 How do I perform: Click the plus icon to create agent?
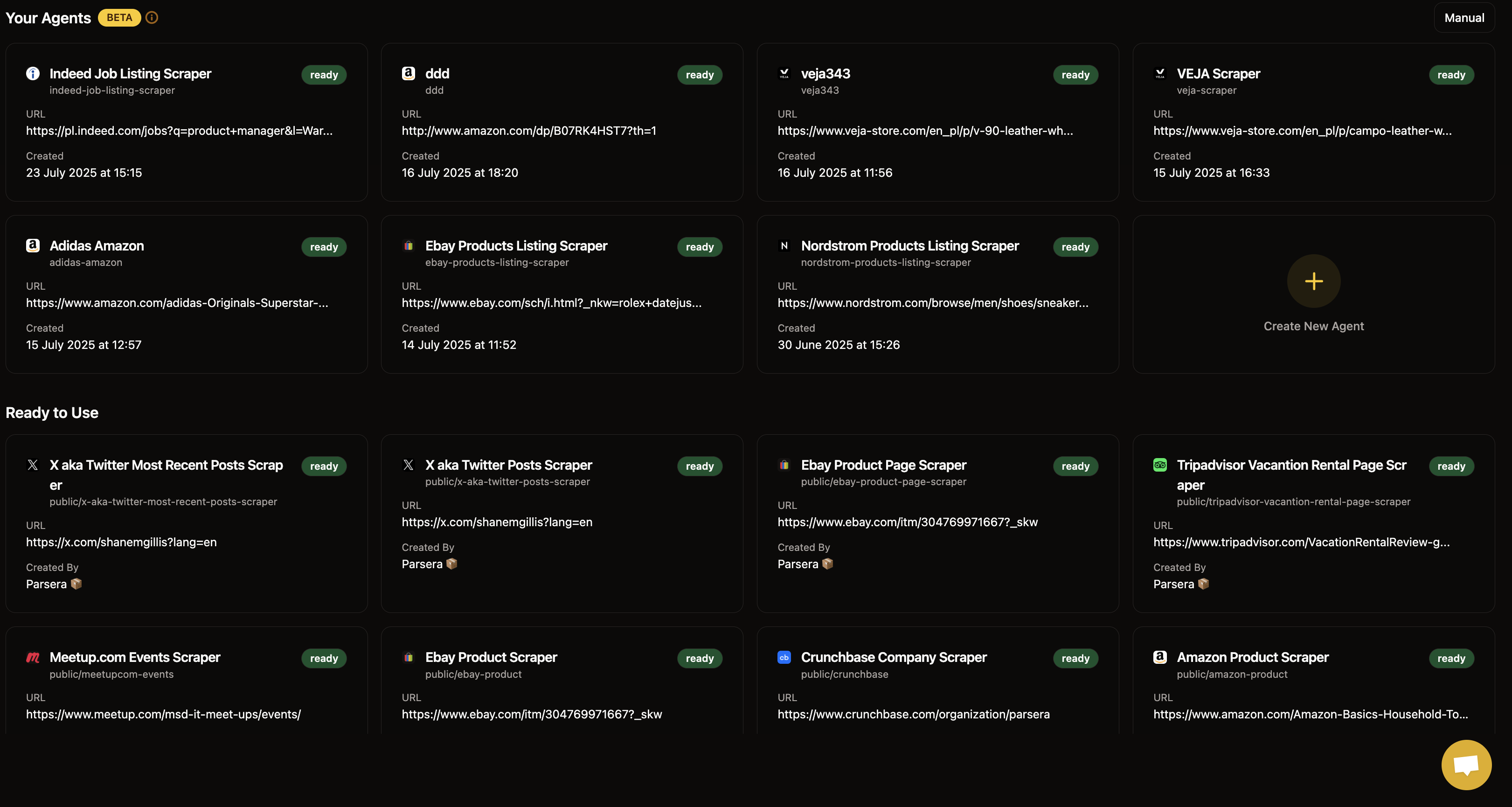pyautogui.click(x=1313, y=281)
